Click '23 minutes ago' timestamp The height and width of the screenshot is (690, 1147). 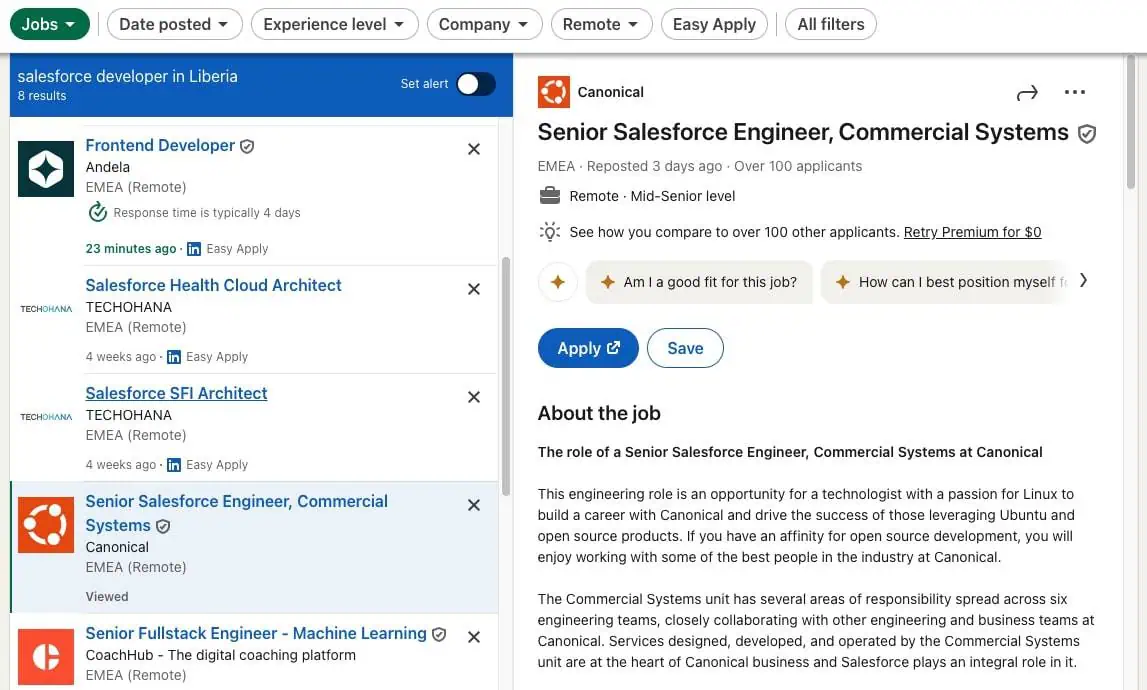(x=131, y=249)
